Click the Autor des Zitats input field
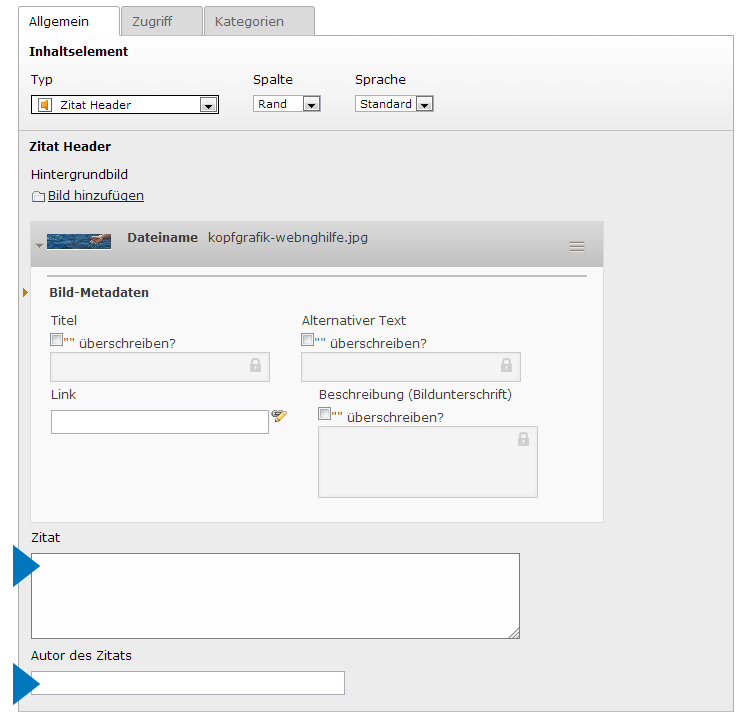 coord(188,683)
